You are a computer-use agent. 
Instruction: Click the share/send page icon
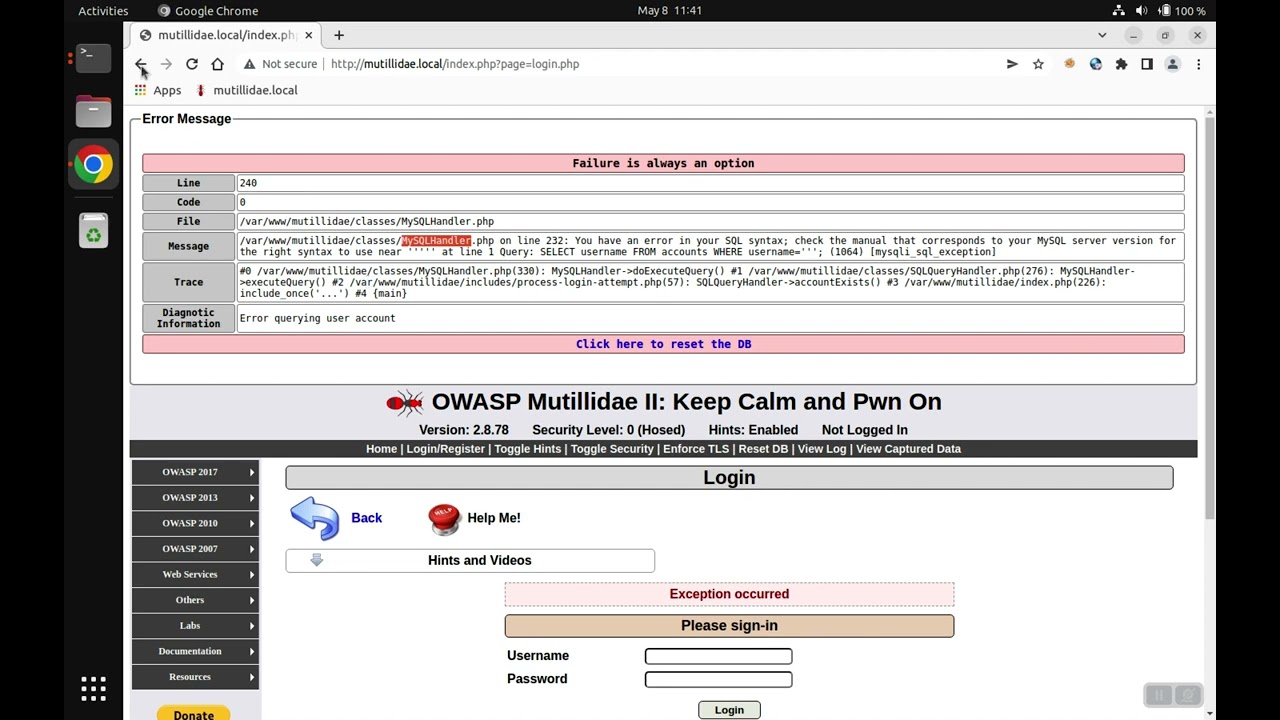tap(1012, 64)
